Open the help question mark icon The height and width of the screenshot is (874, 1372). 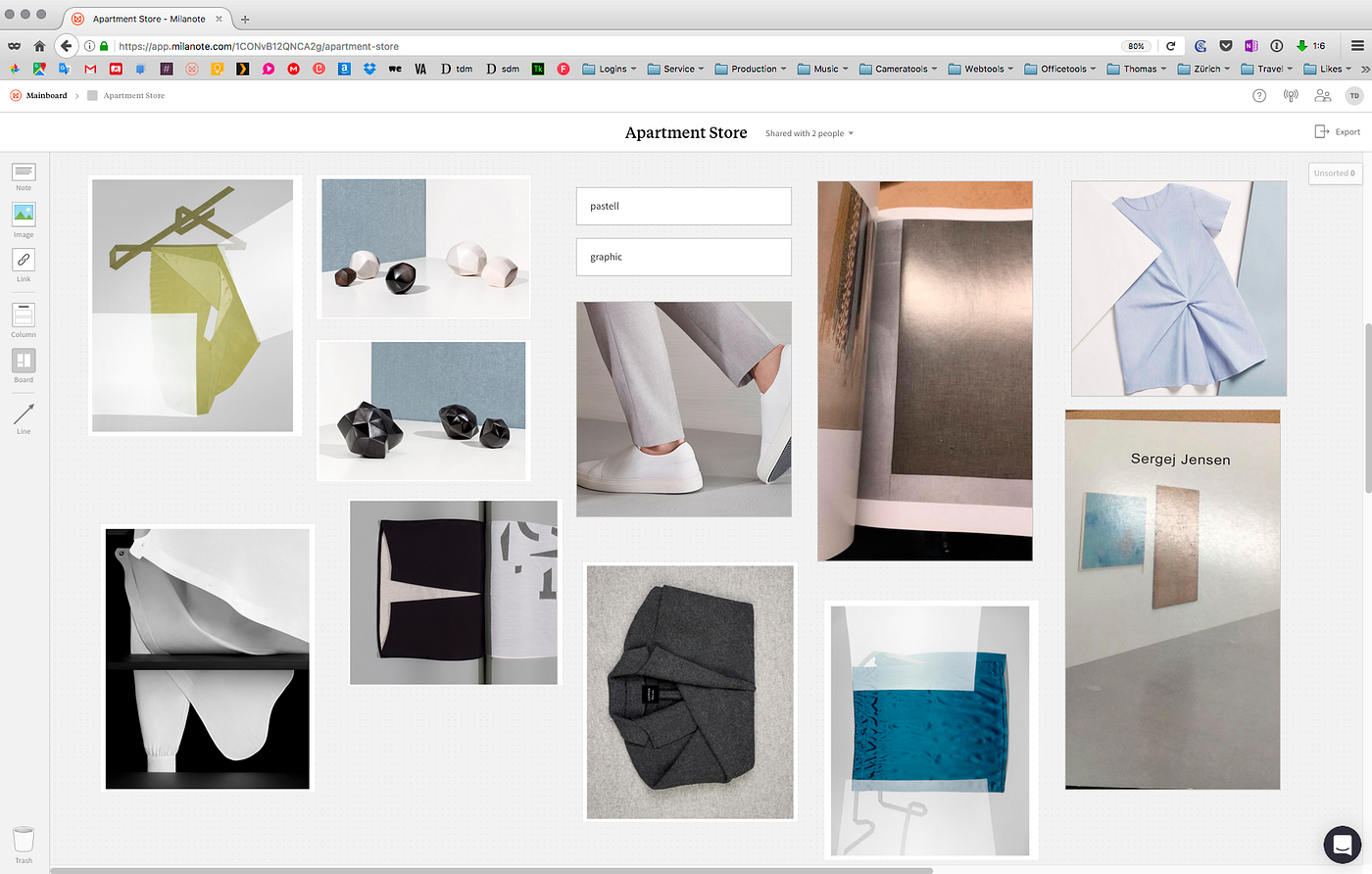tap(1259, 96)
